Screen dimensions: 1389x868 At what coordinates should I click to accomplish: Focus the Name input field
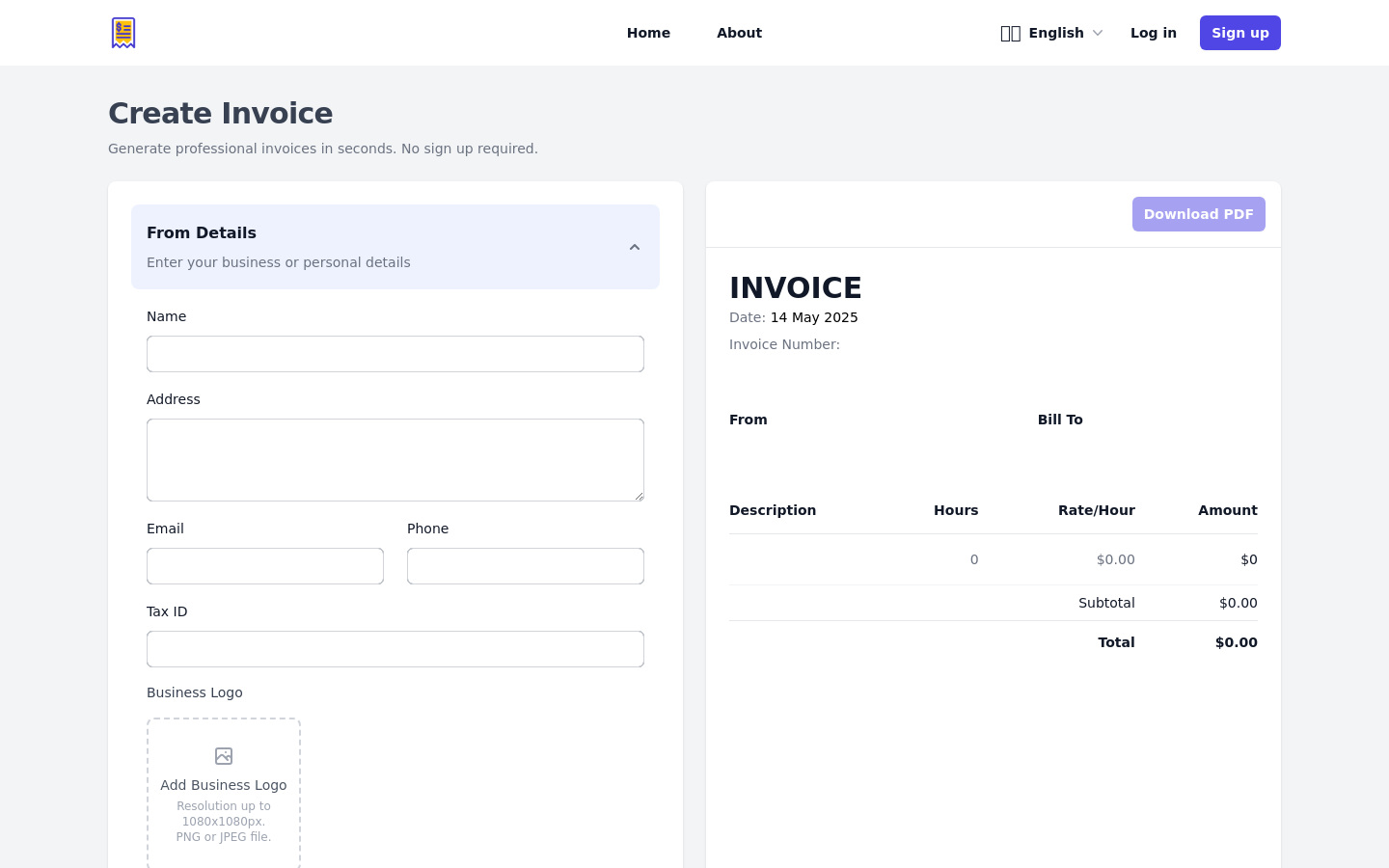point(395,354)
